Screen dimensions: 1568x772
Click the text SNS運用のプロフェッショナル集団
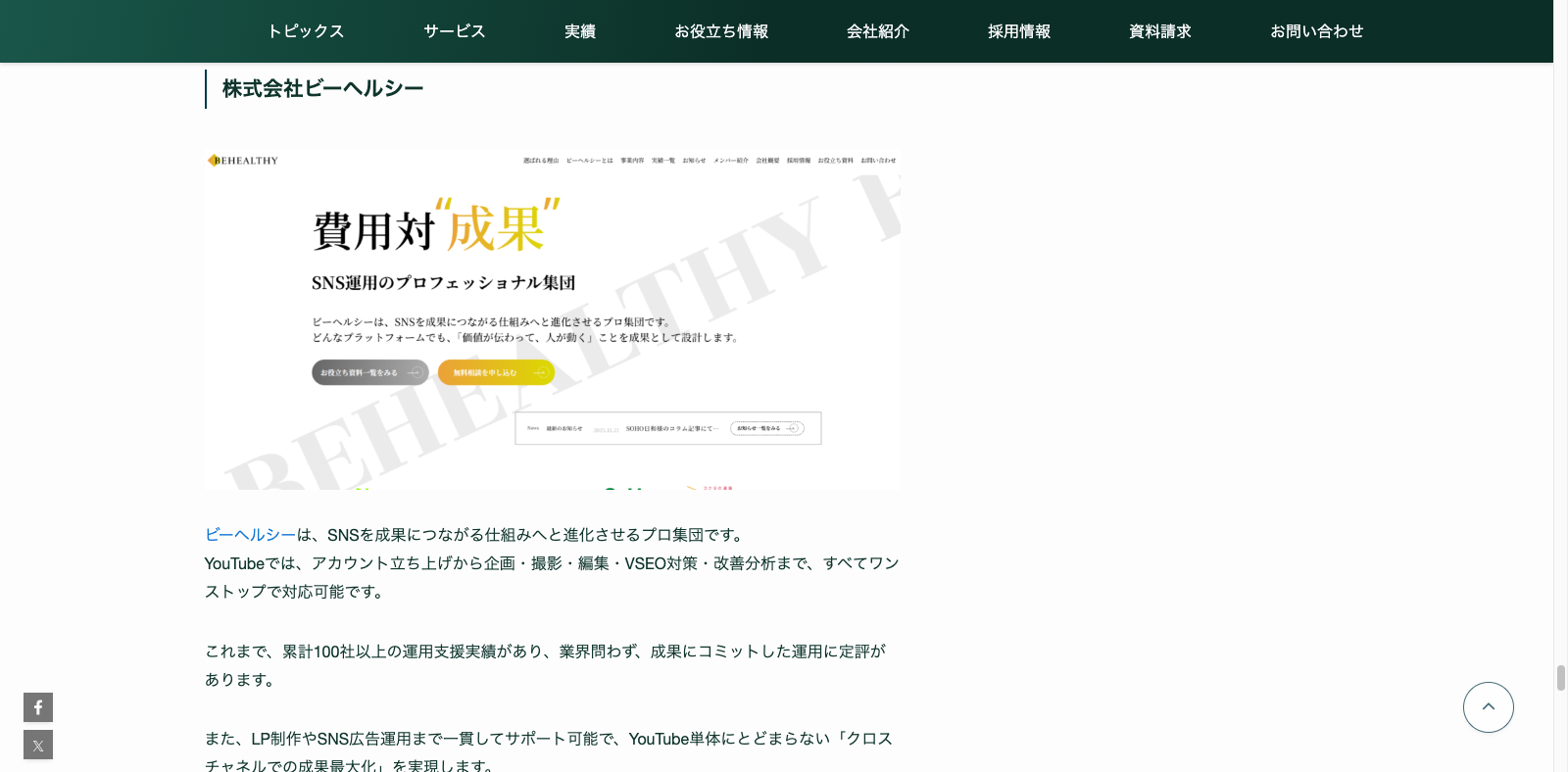tap(443, 283)
